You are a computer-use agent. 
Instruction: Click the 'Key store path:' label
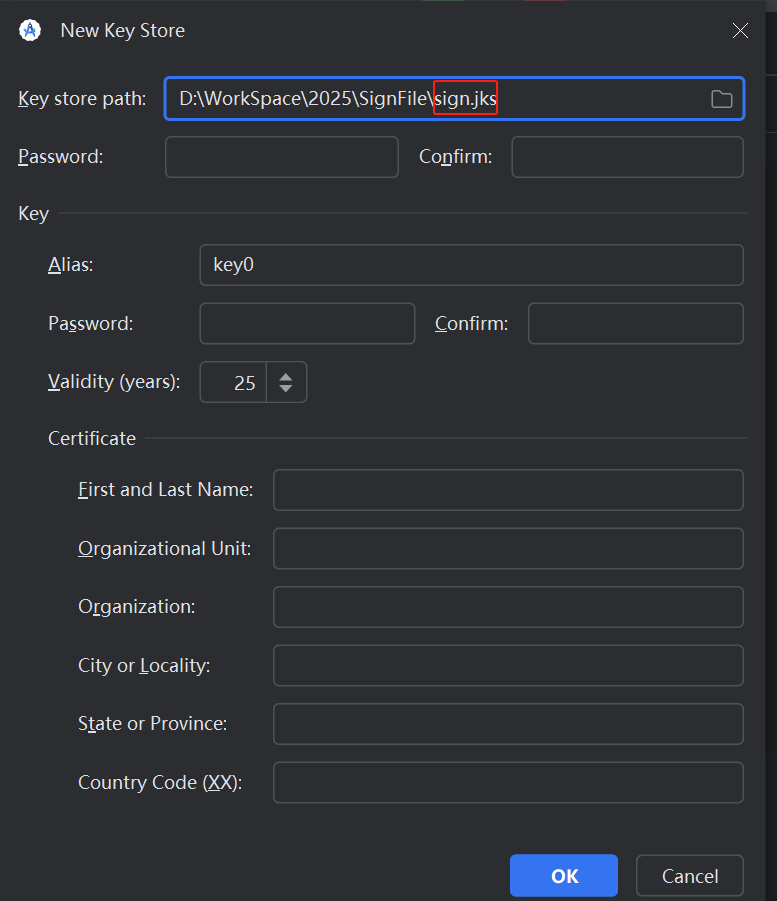pos(82,99)
